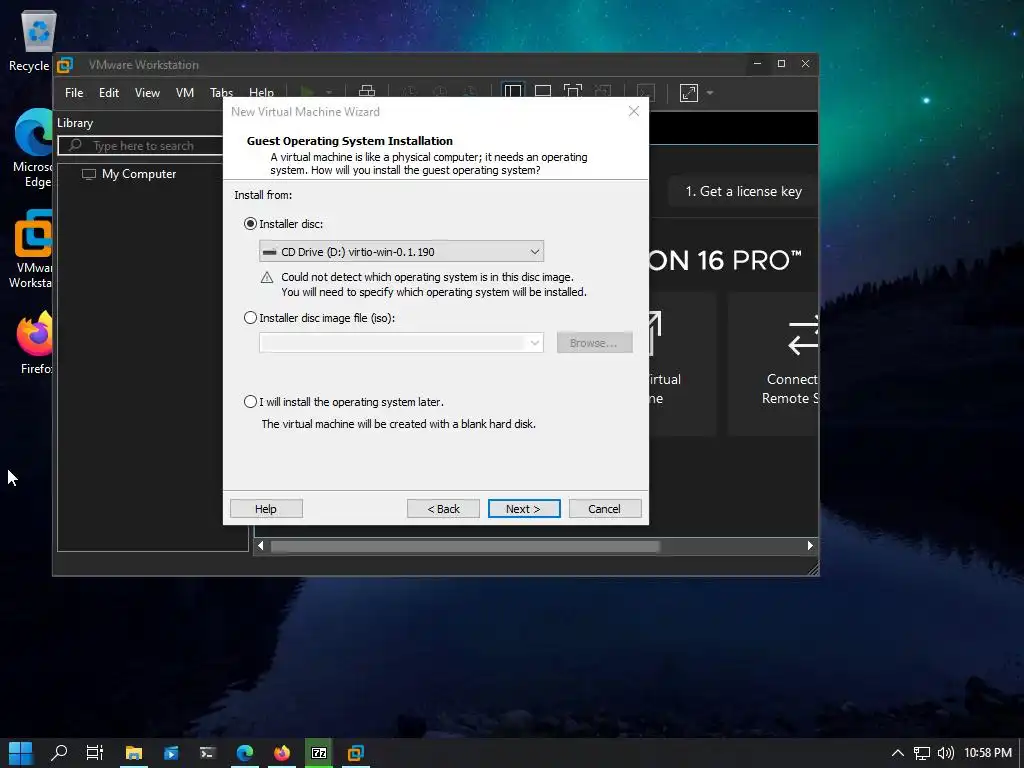The image size is (1024, 768).
Task: Open the VM menu
Action: [185, 93]
